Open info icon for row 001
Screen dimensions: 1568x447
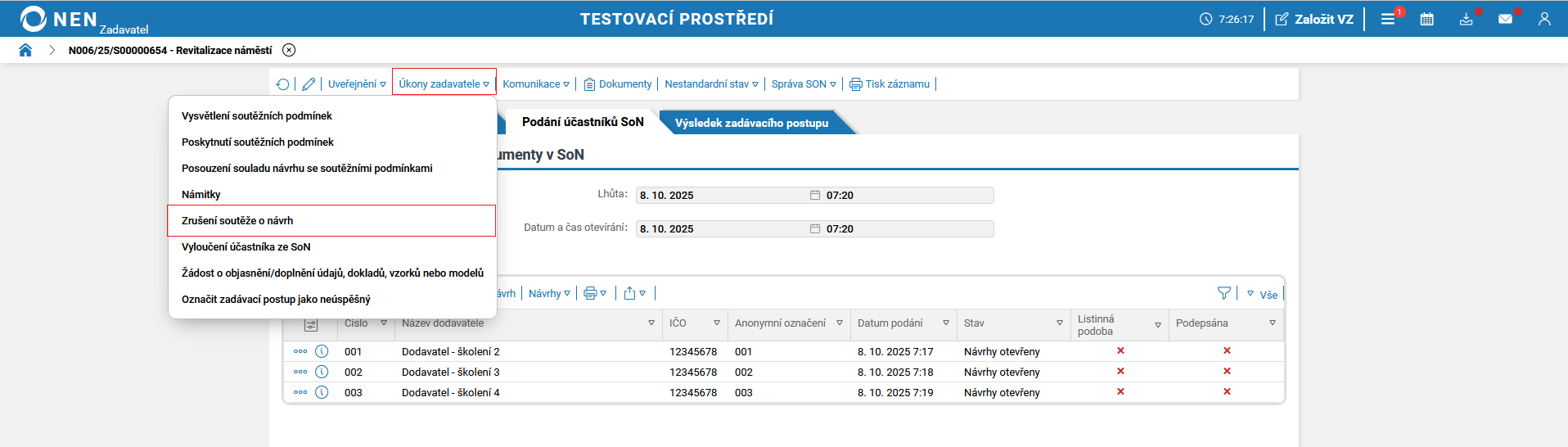tap(322, 351)
